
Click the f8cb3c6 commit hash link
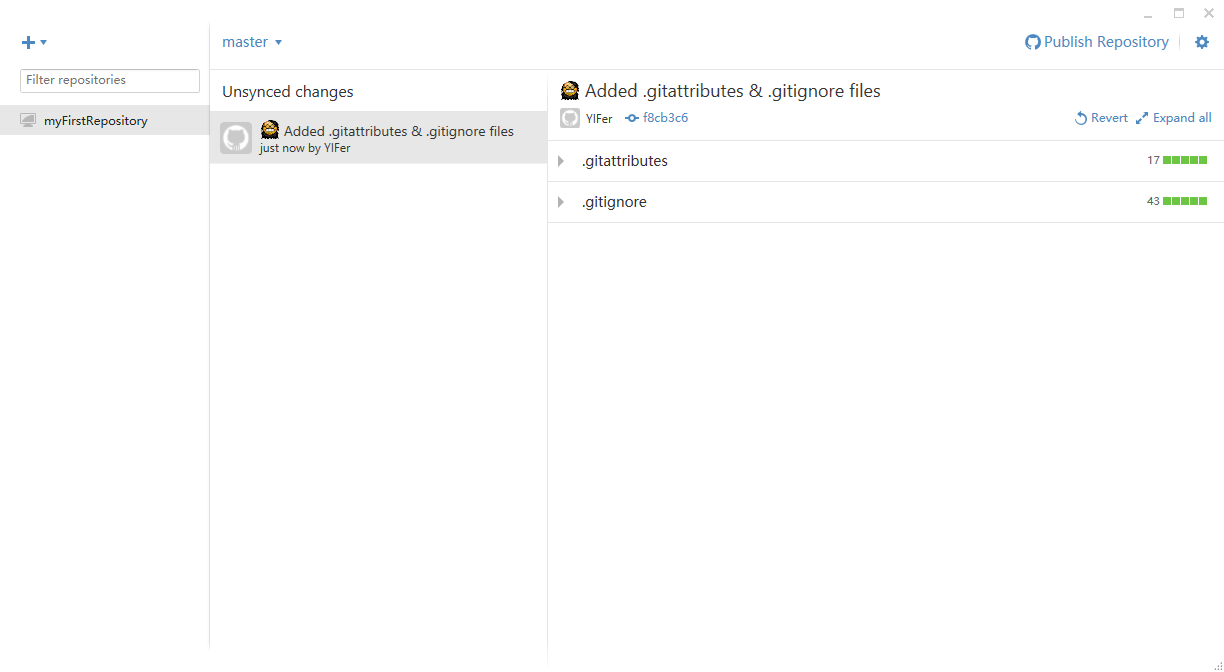(x=665, y=118)
